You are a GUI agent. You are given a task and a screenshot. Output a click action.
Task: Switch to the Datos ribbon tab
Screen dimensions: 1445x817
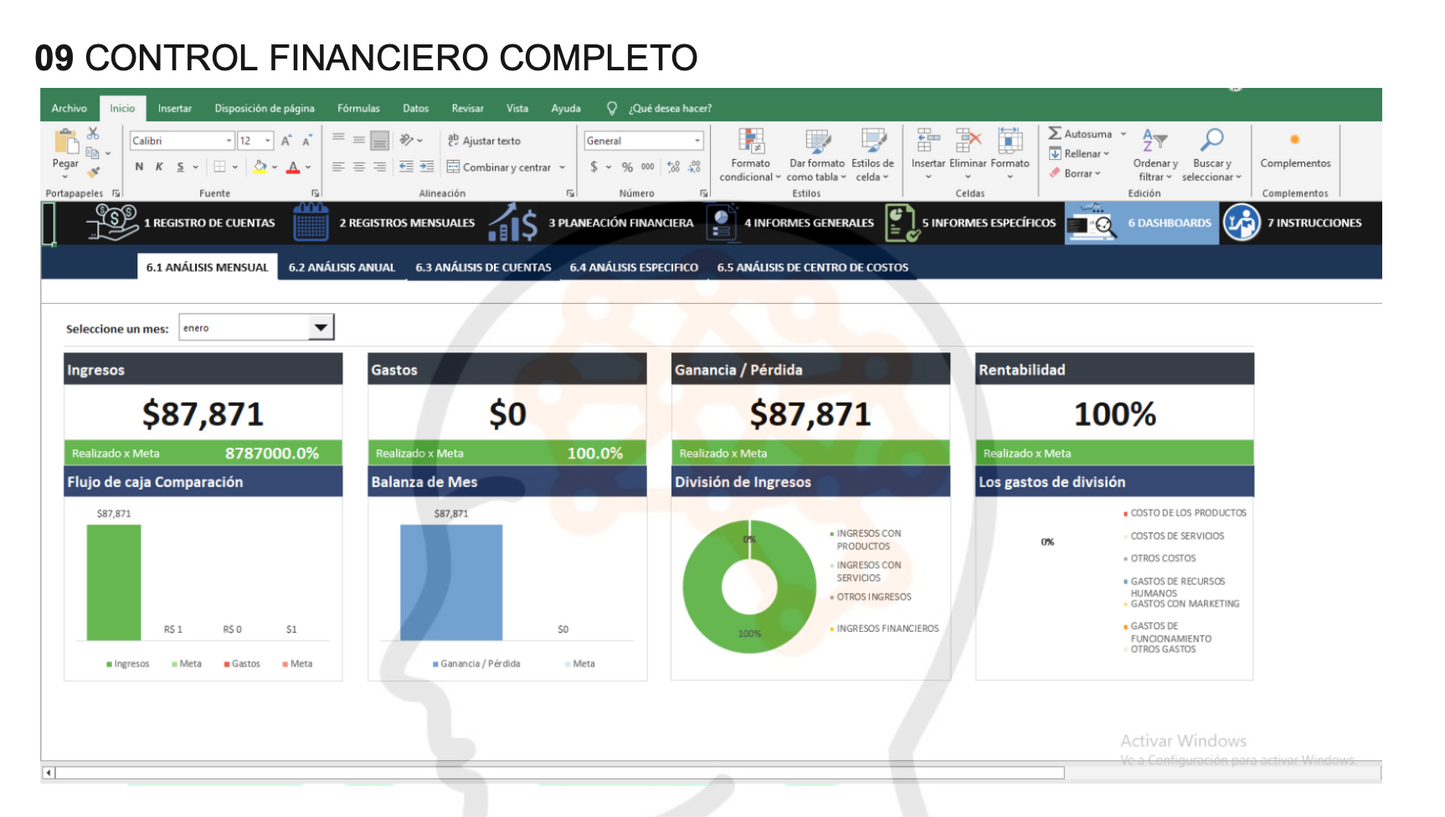[416, 108]
